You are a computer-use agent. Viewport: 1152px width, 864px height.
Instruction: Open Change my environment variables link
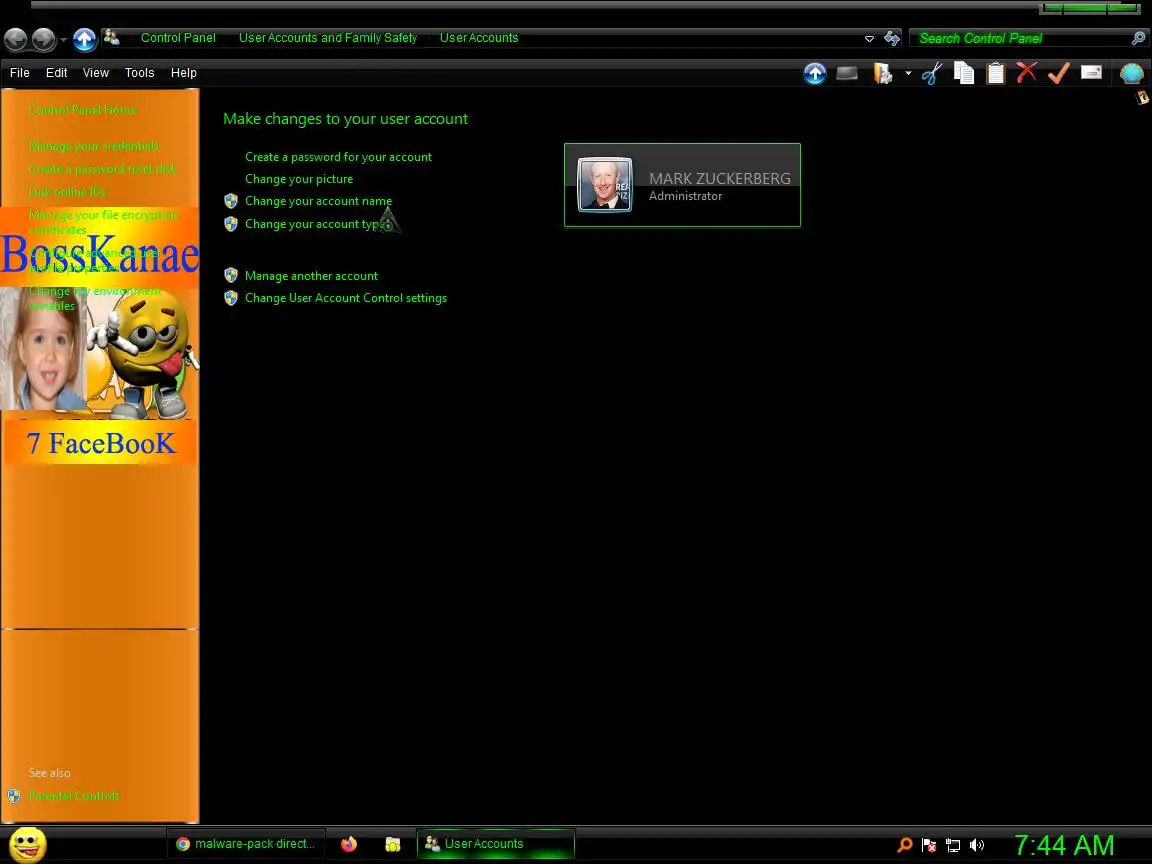[x=95, y=298]
